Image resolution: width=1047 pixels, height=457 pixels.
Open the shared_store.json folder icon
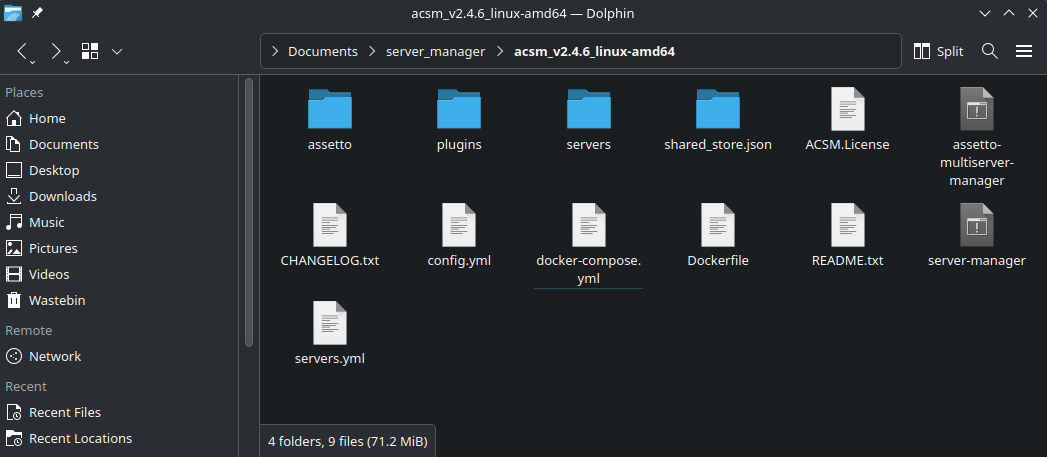tap(718, 109)
